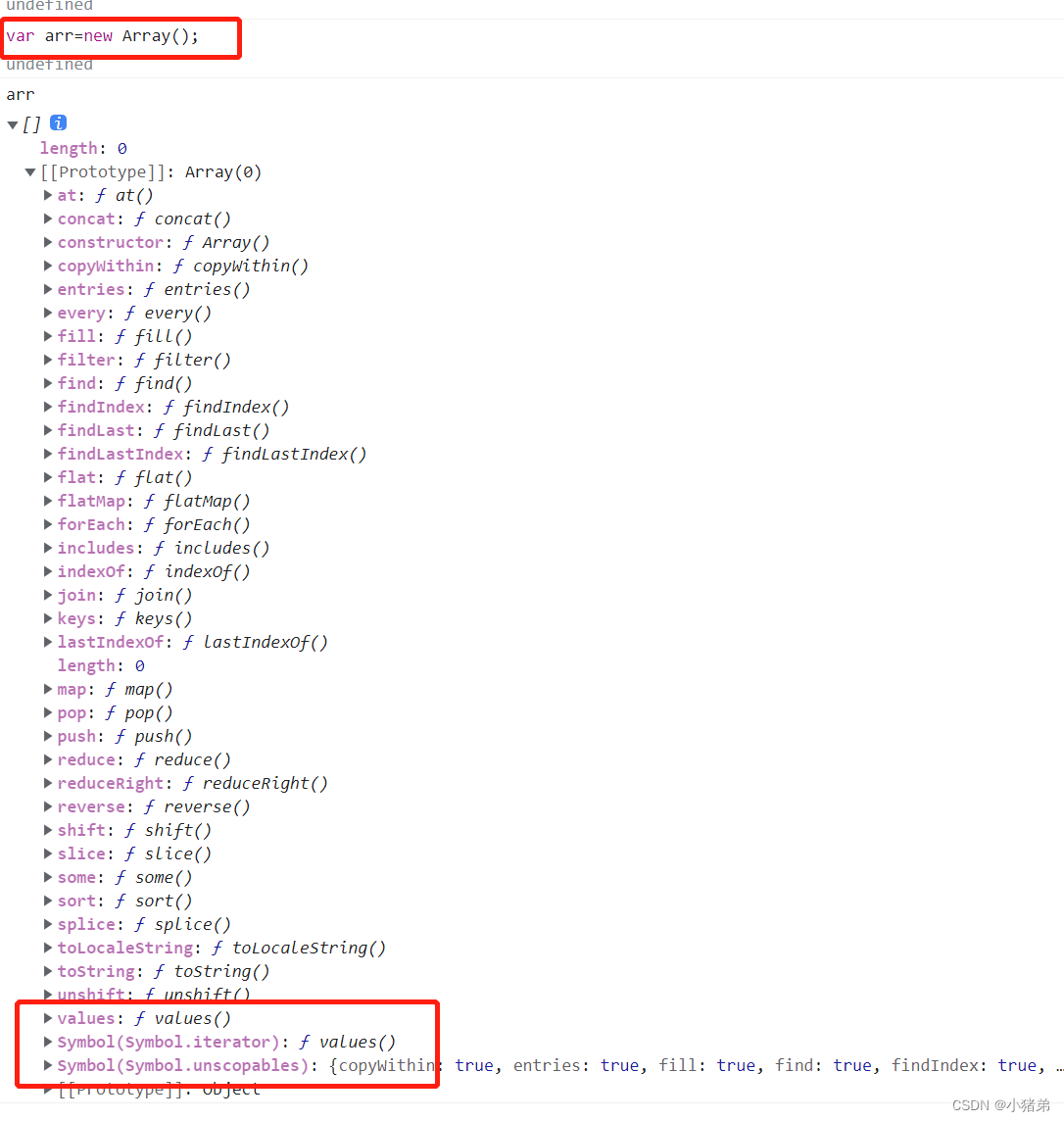Expand the flat: f flat() entry

click(47, 477)
